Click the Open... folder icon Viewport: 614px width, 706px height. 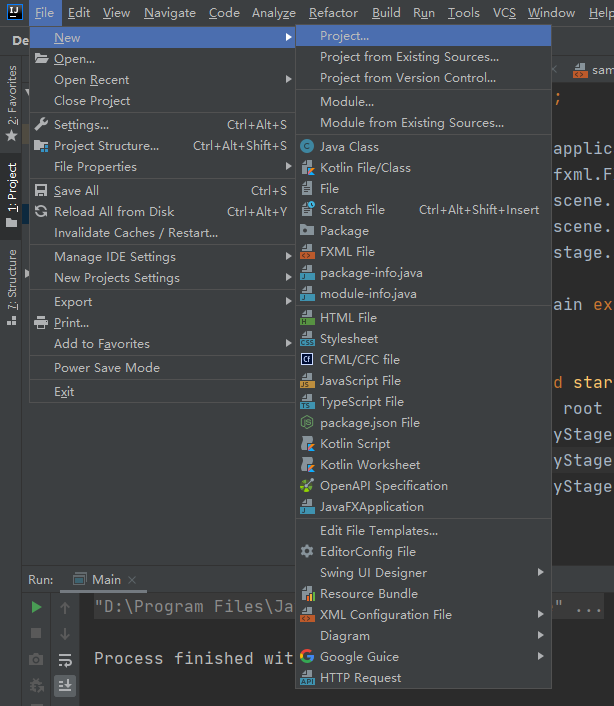(x=41, y=58)
